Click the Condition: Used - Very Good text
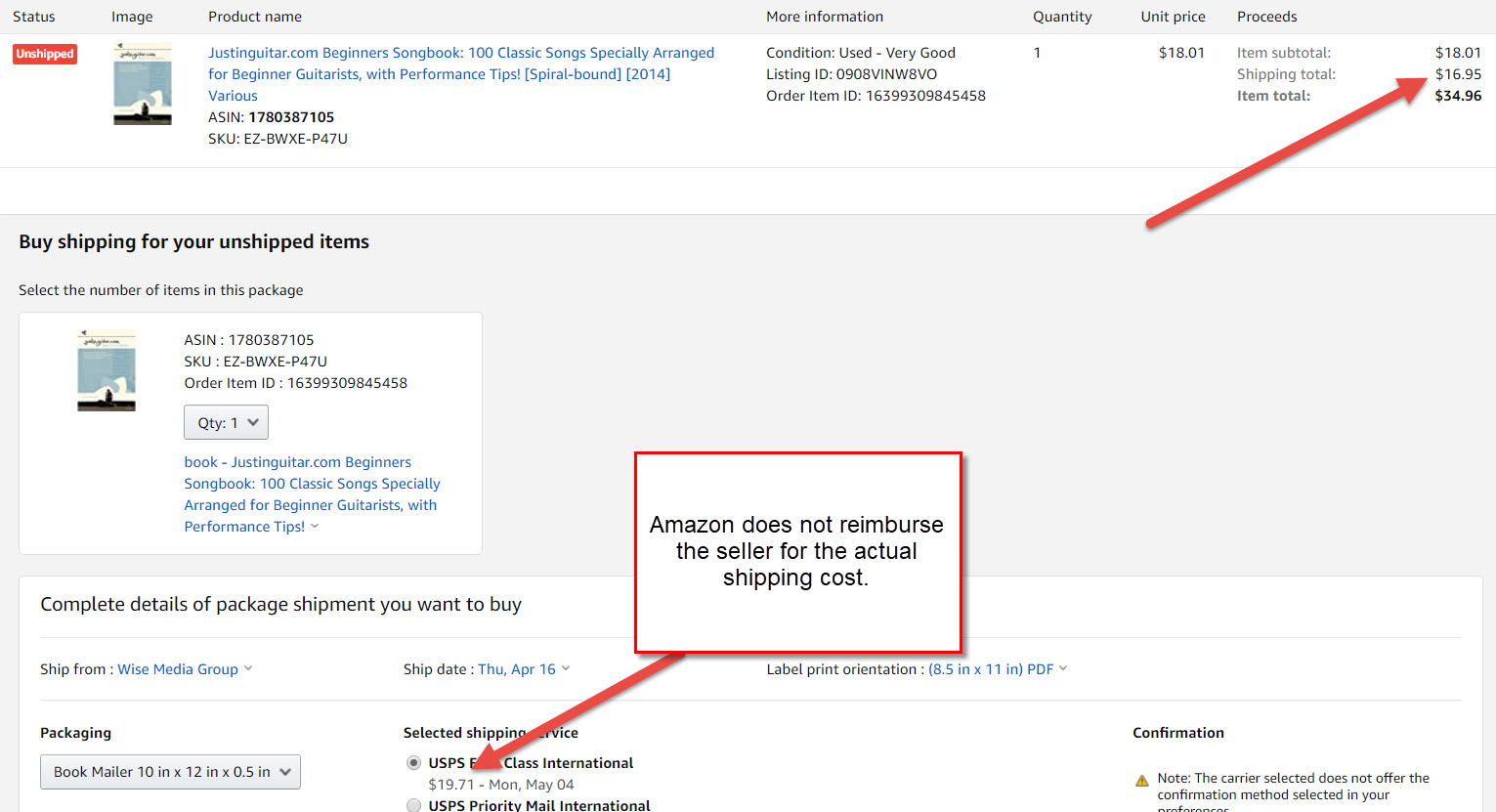This screenshot has height=812, width=1496. tap(861, 53)
